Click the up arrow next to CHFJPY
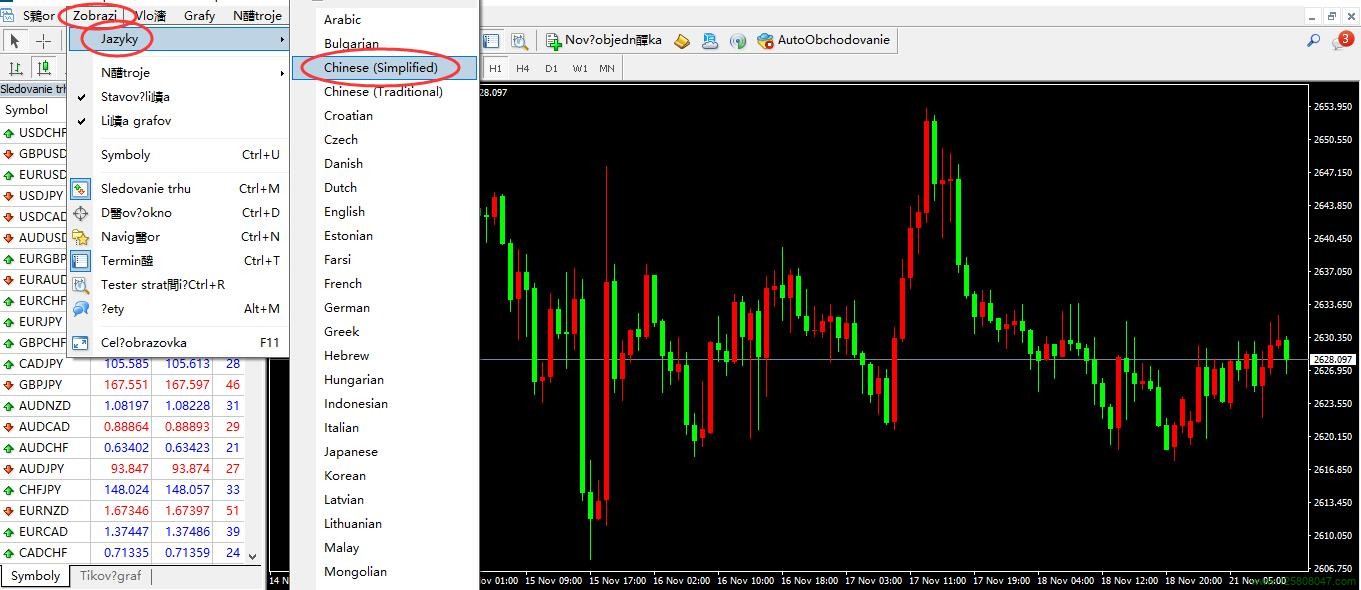This screenshot has width=1361, height=590. coord(8,490)
